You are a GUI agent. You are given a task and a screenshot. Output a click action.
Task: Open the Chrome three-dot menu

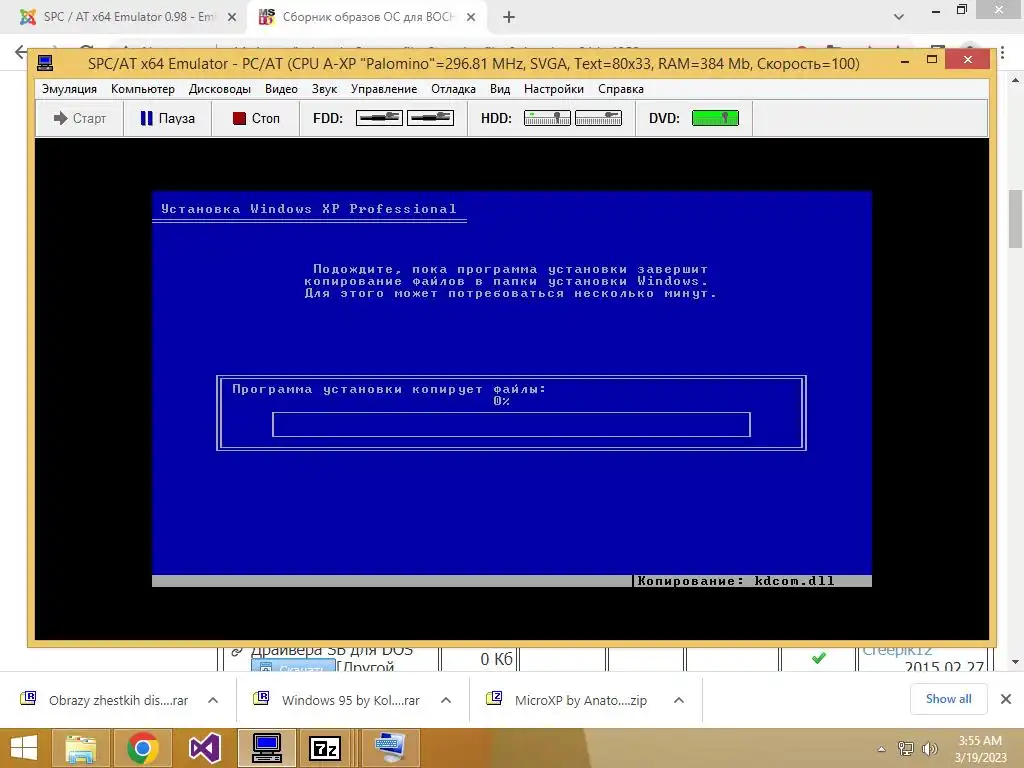(x=1002, y=52)
